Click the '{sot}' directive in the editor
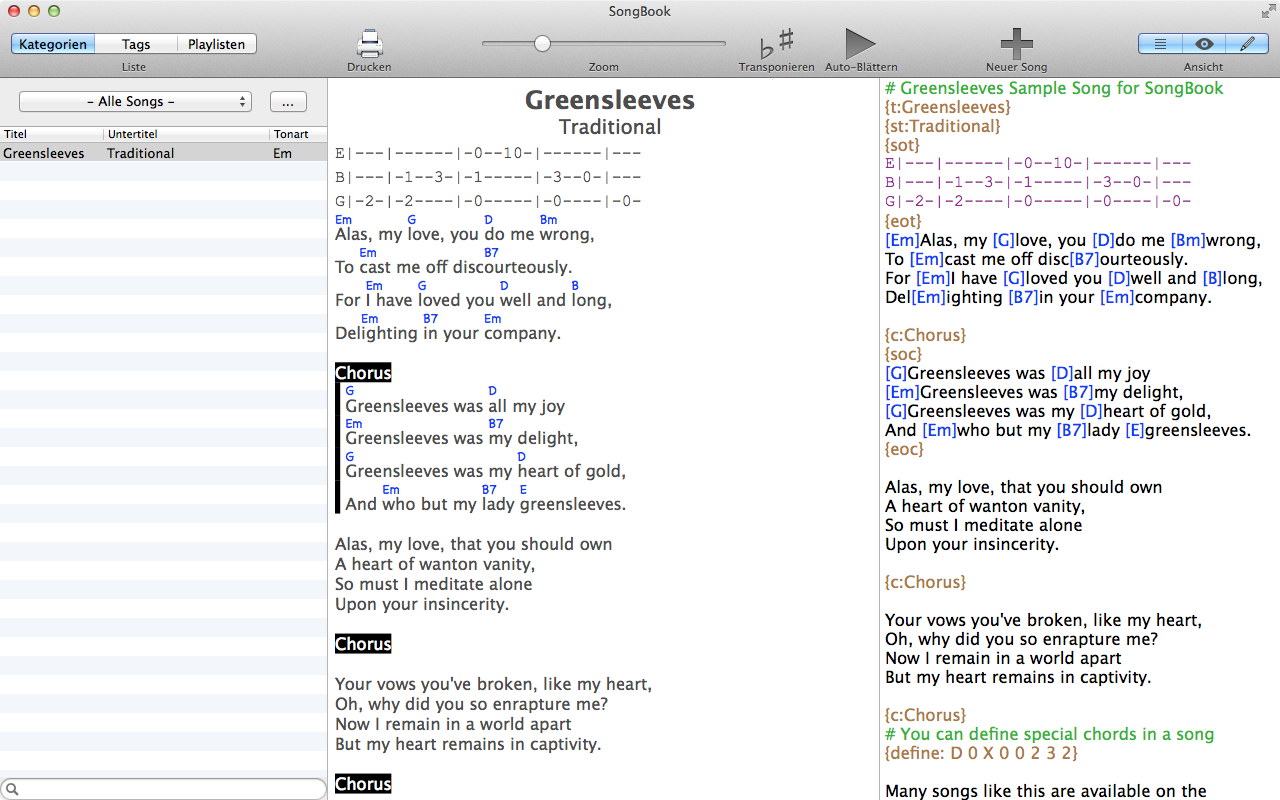Image resolution: width=1280 pixels, height=800 pixels. [x=902, y=145]
